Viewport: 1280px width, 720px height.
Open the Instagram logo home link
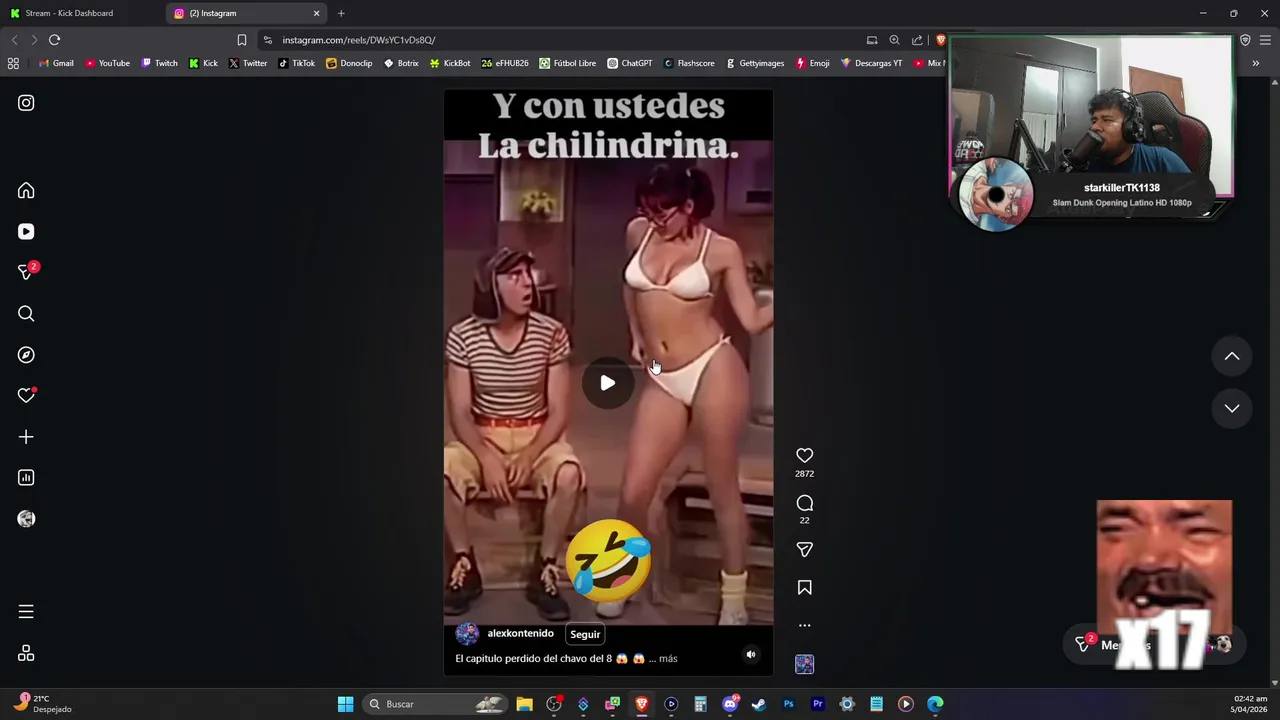[x=26, y=103]
